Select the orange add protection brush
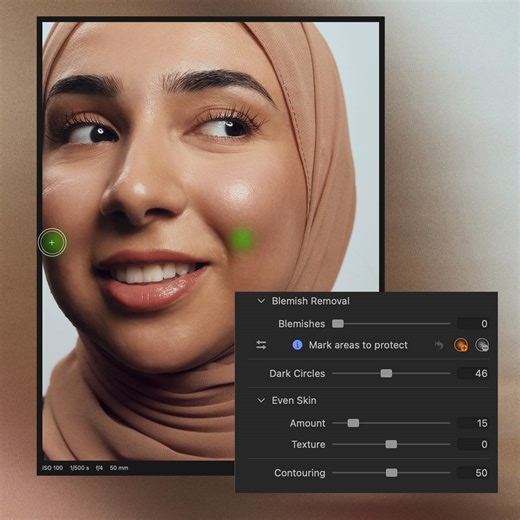Image resolution: width=520 pixels, height=520 pixels. pyautogui.click(x=461, y=345)
